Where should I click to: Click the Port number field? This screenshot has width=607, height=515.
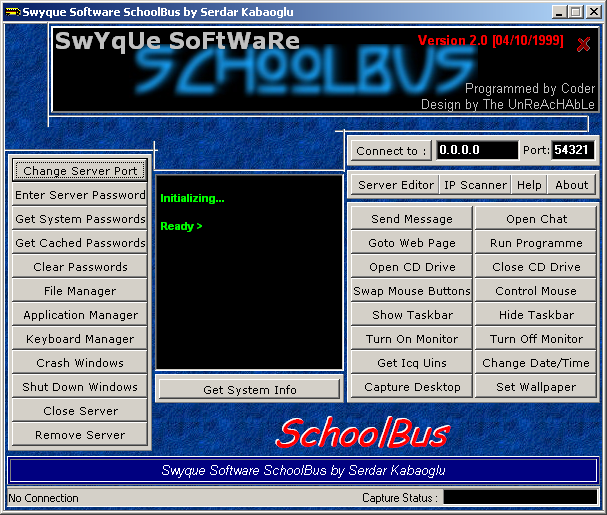(573, 151)
